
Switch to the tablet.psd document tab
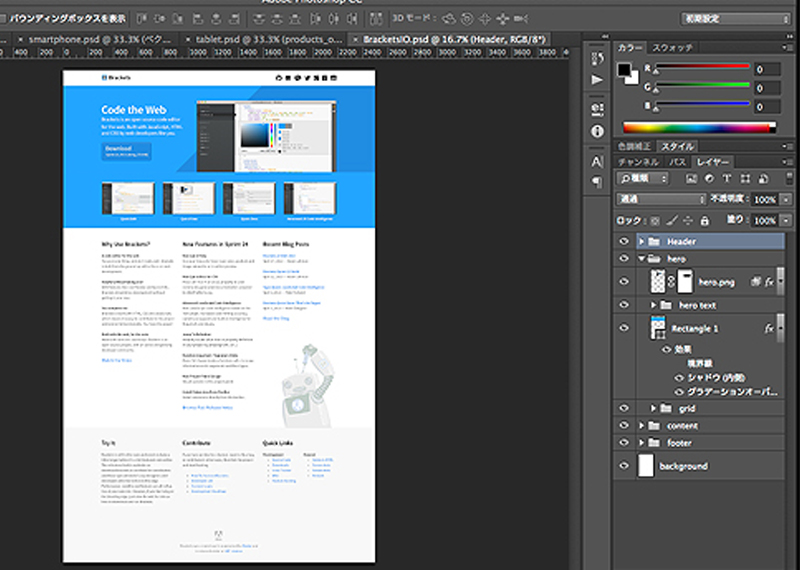click(x=264, y=39)
